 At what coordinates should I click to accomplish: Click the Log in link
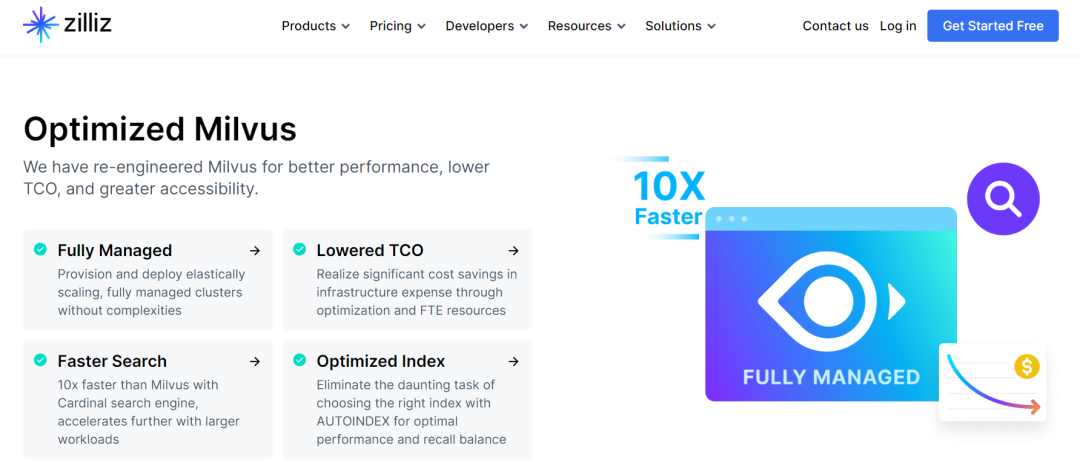(898, 26)
